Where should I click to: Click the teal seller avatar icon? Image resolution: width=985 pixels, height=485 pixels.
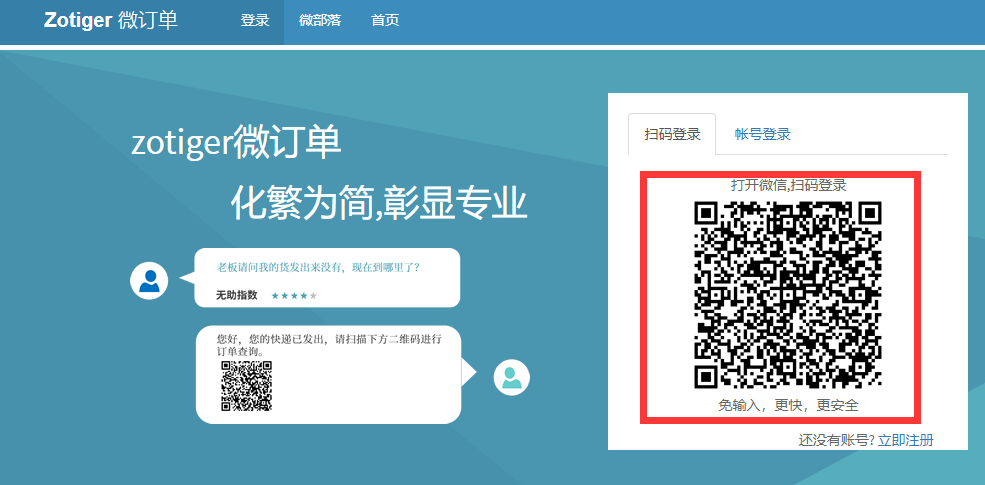point(512,377)
